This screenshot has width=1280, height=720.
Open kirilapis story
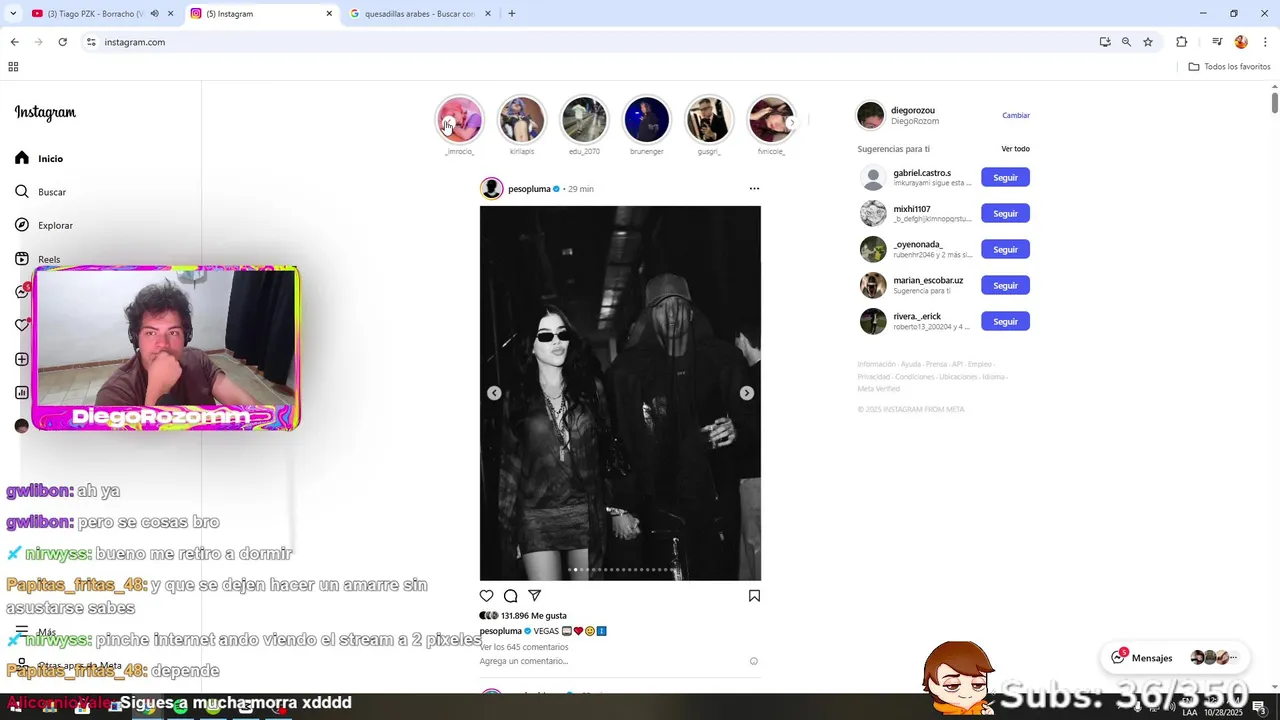tap(522, 120)
